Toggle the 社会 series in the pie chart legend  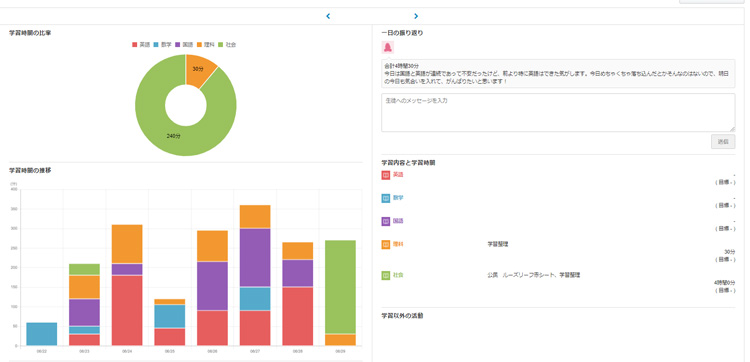227,44
